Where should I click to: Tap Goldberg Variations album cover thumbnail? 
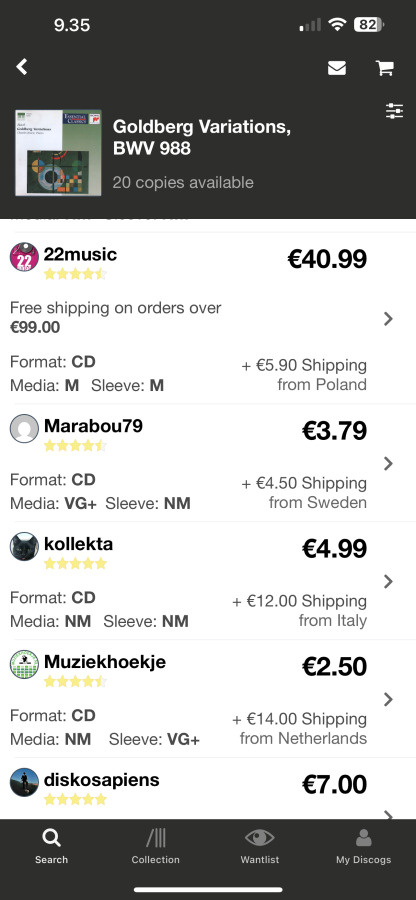(x=58, y=153)
